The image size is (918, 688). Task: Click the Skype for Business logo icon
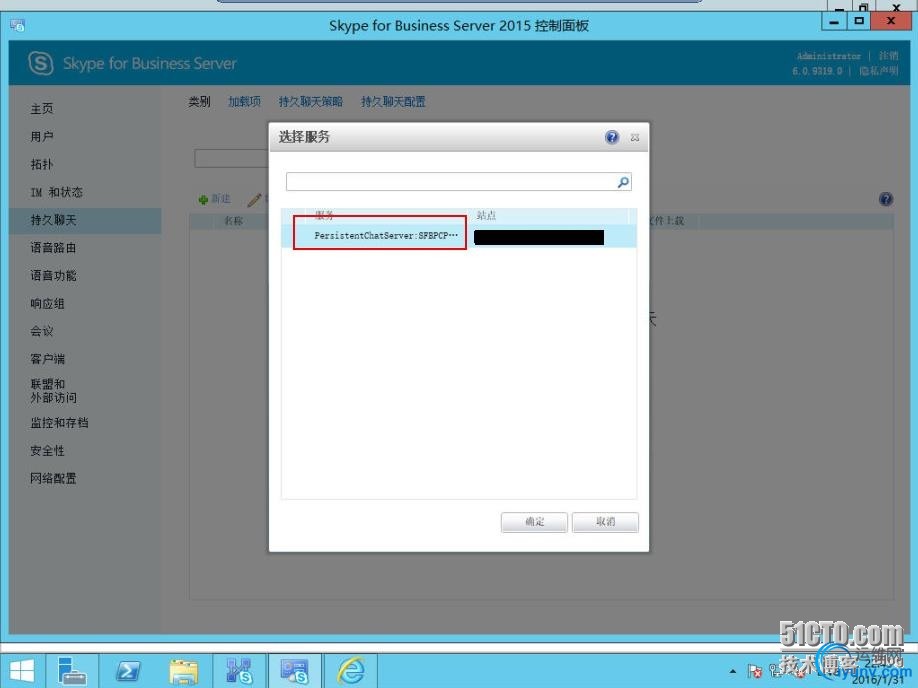tap(41, 63)
